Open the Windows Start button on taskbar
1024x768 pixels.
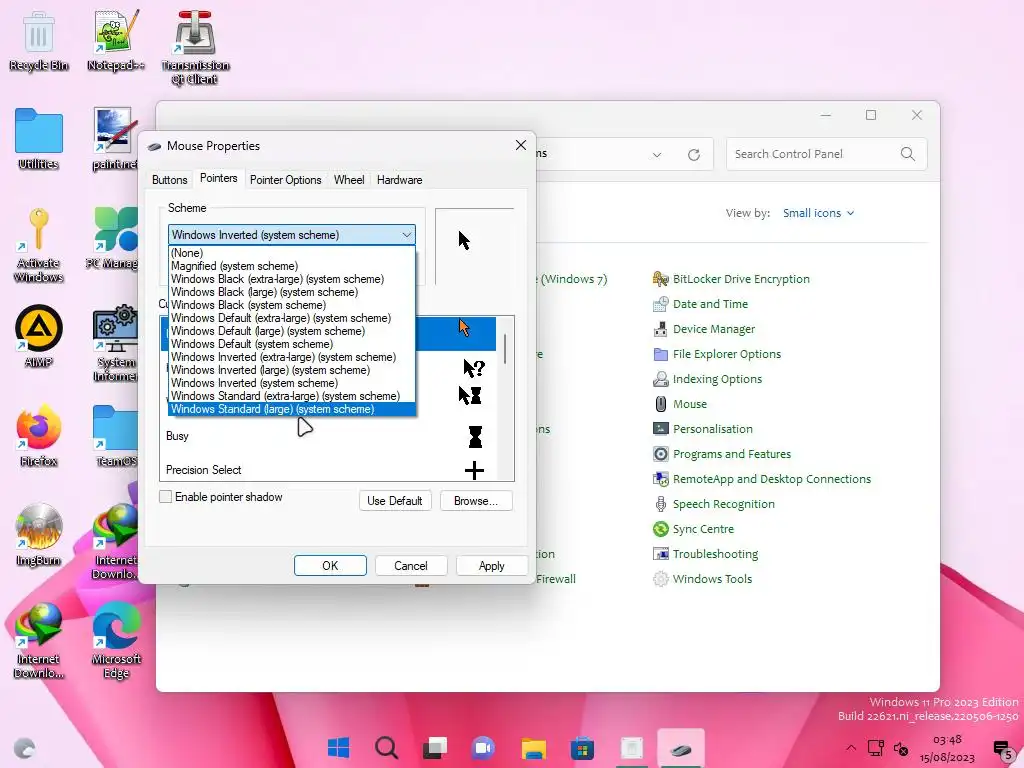pos(338,748)
